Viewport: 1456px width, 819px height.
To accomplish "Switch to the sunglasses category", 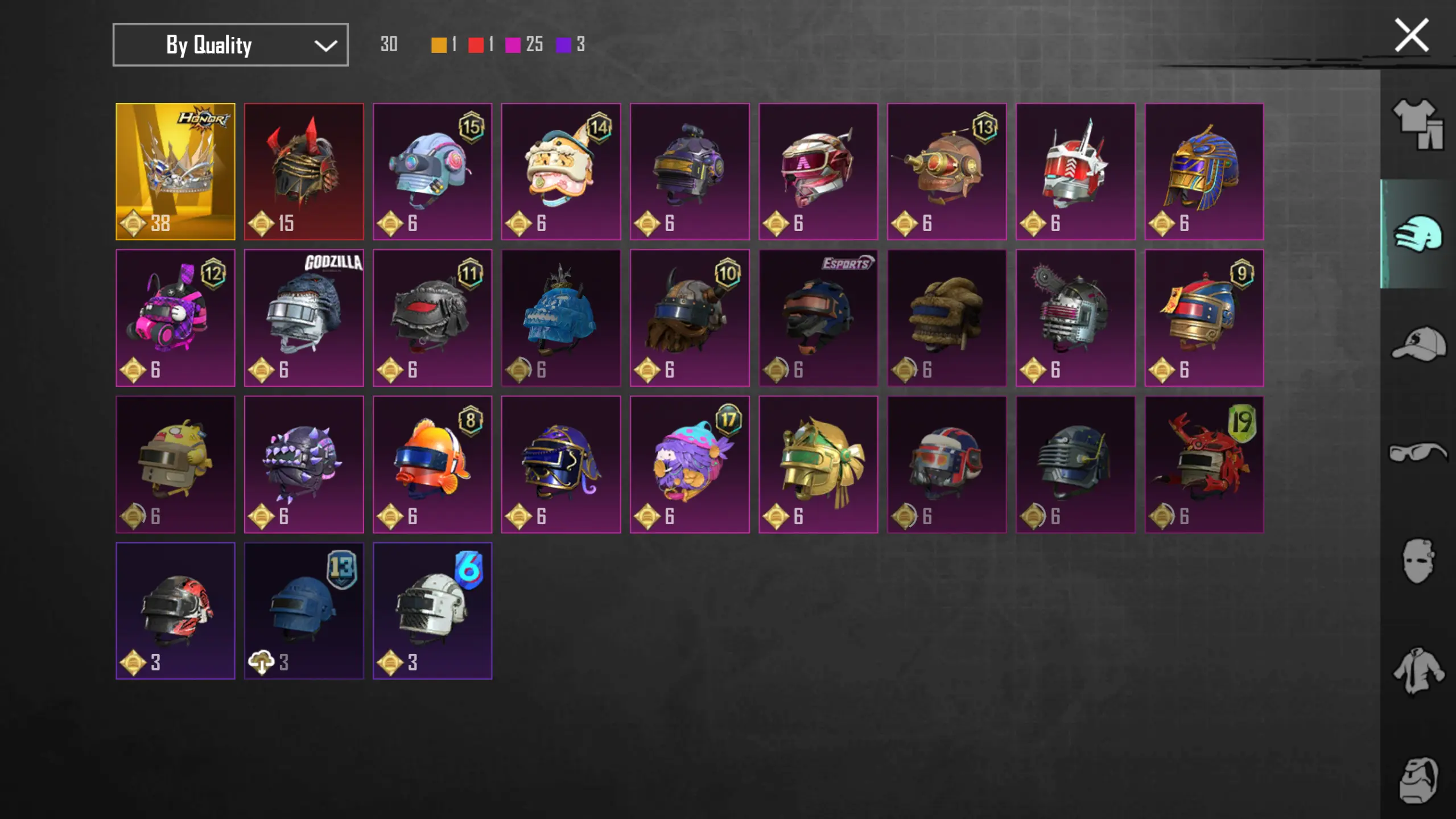I will (1418, 453).
